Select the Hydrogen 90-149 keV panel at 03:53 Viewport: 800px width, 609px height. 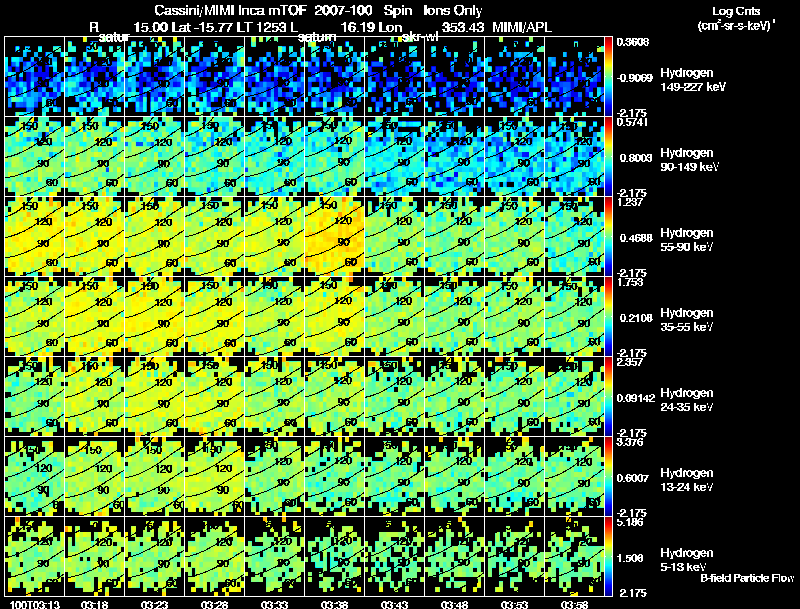tap(515, 157)
